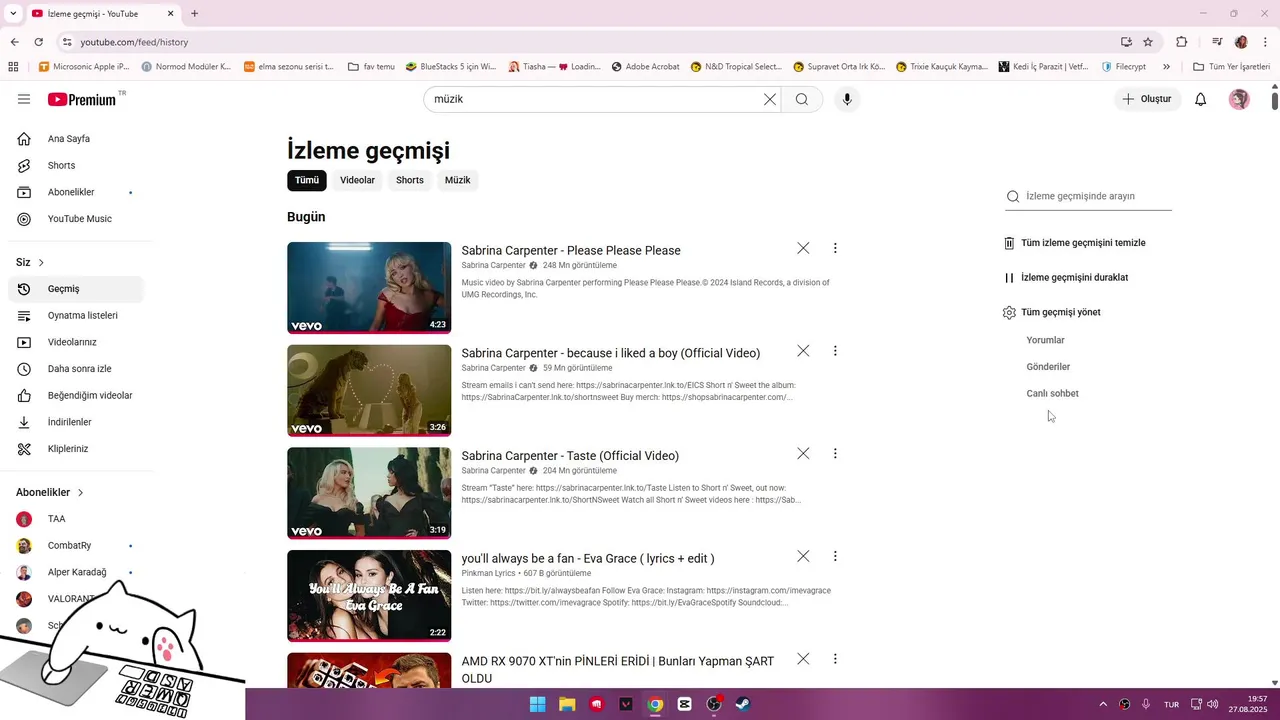Play the Please Please Please thumbnail
The height and width of the screenshot is (720, 1280).
369,288
